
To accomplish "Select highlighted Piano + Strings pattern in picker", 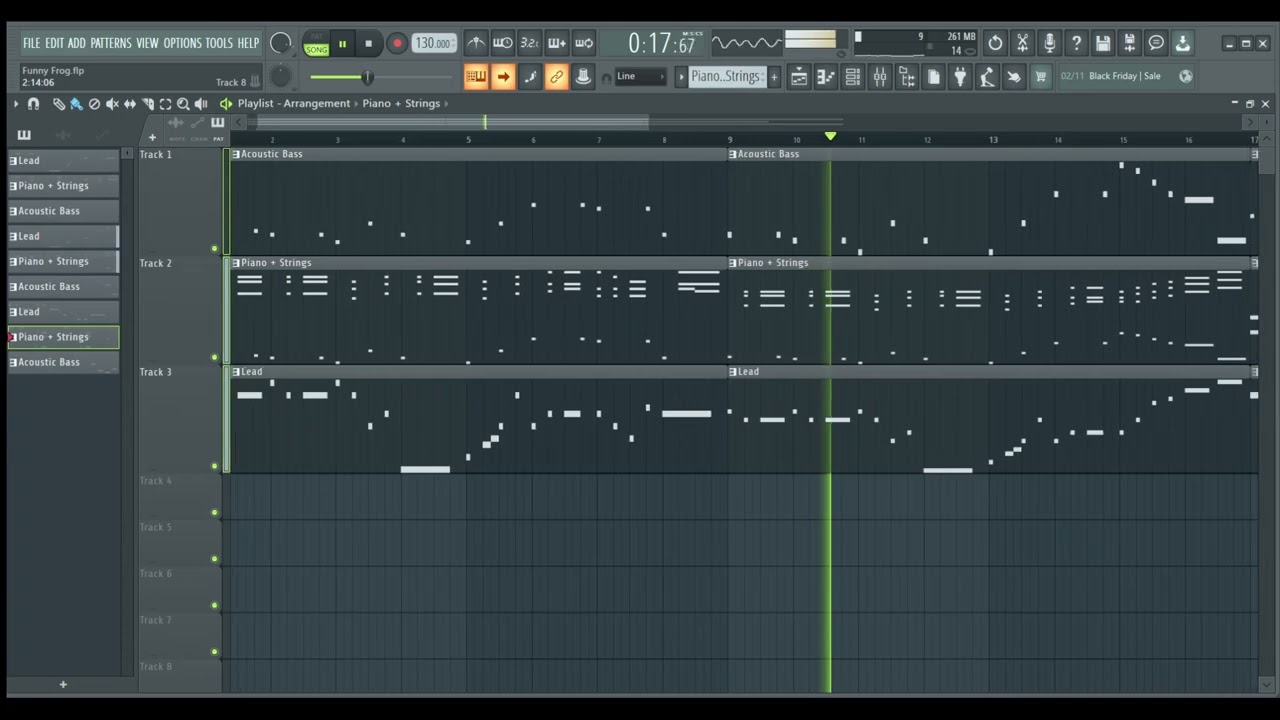I will pos(63,337).
